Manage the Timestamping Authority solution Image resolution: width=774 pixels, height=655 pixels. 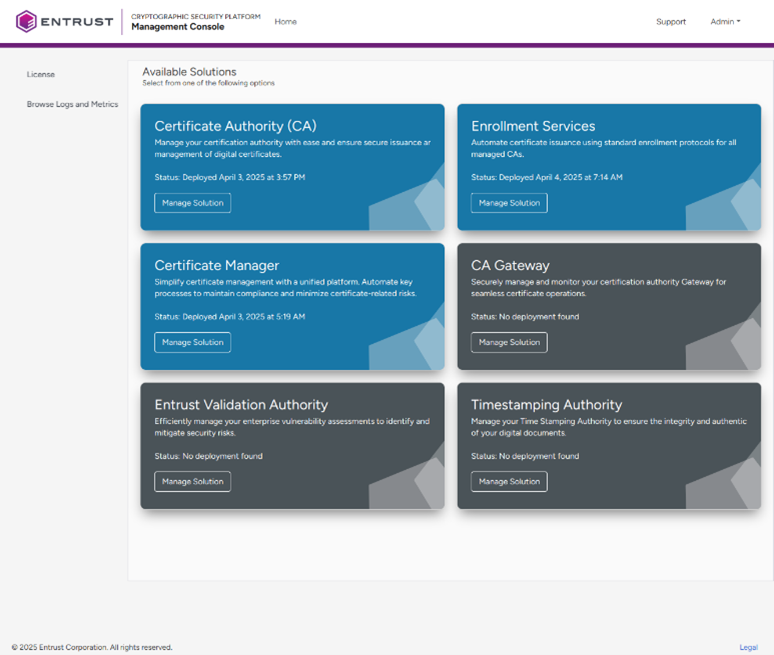point(509,482)
